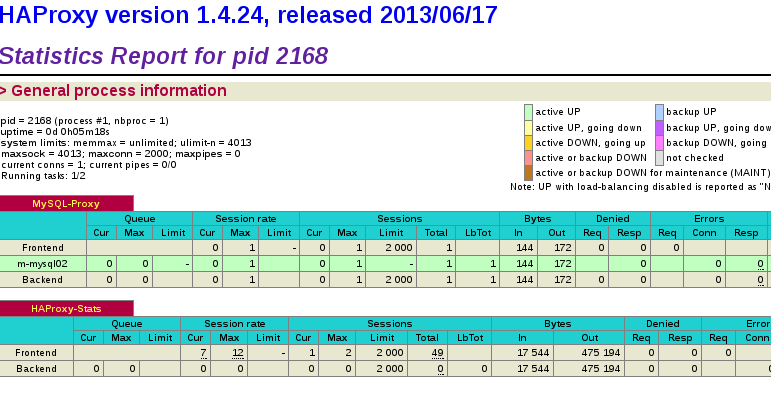Open the MySQL-Proxy table title link
The height and width of the screenshot is (407, 771).
pos(66,204)
